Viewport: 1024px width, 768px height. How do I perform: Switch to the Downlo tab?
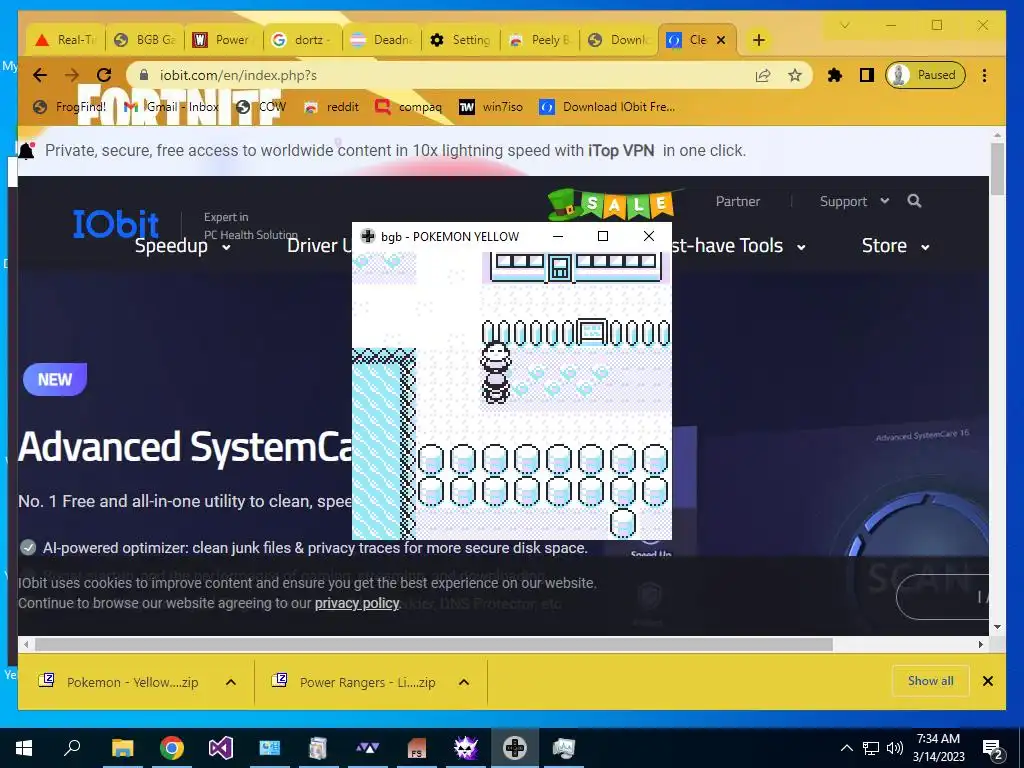pyautogui.click(x=618, y=40)
